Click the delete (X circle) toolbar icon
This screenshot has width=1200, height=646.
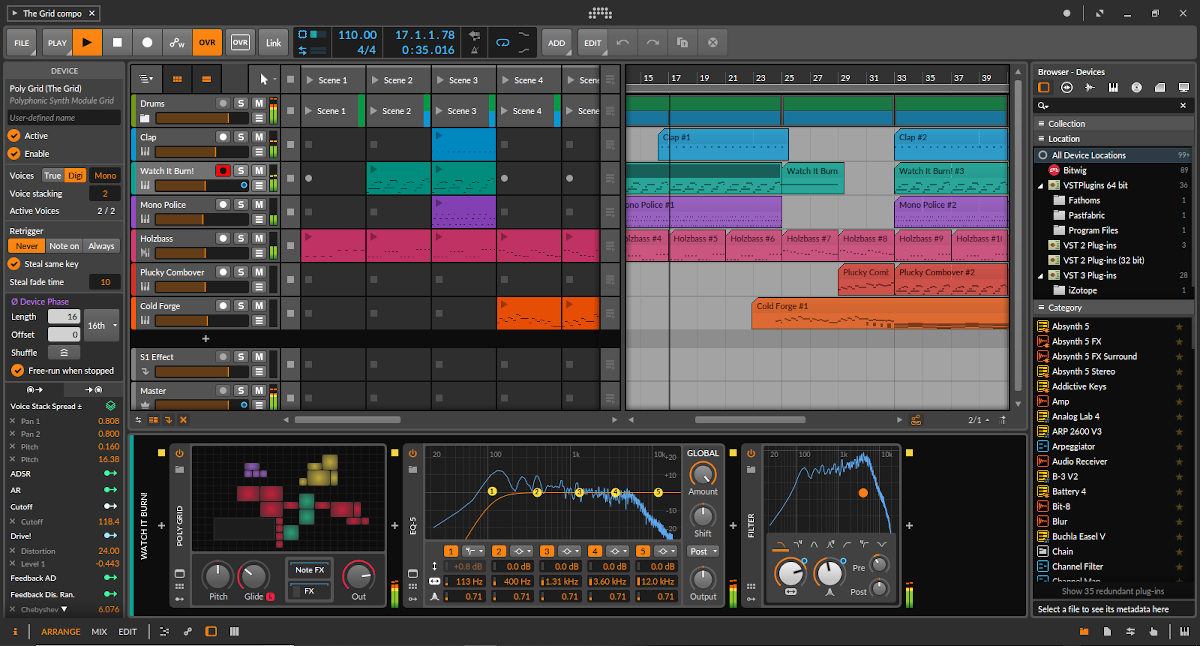click(713, 43)
